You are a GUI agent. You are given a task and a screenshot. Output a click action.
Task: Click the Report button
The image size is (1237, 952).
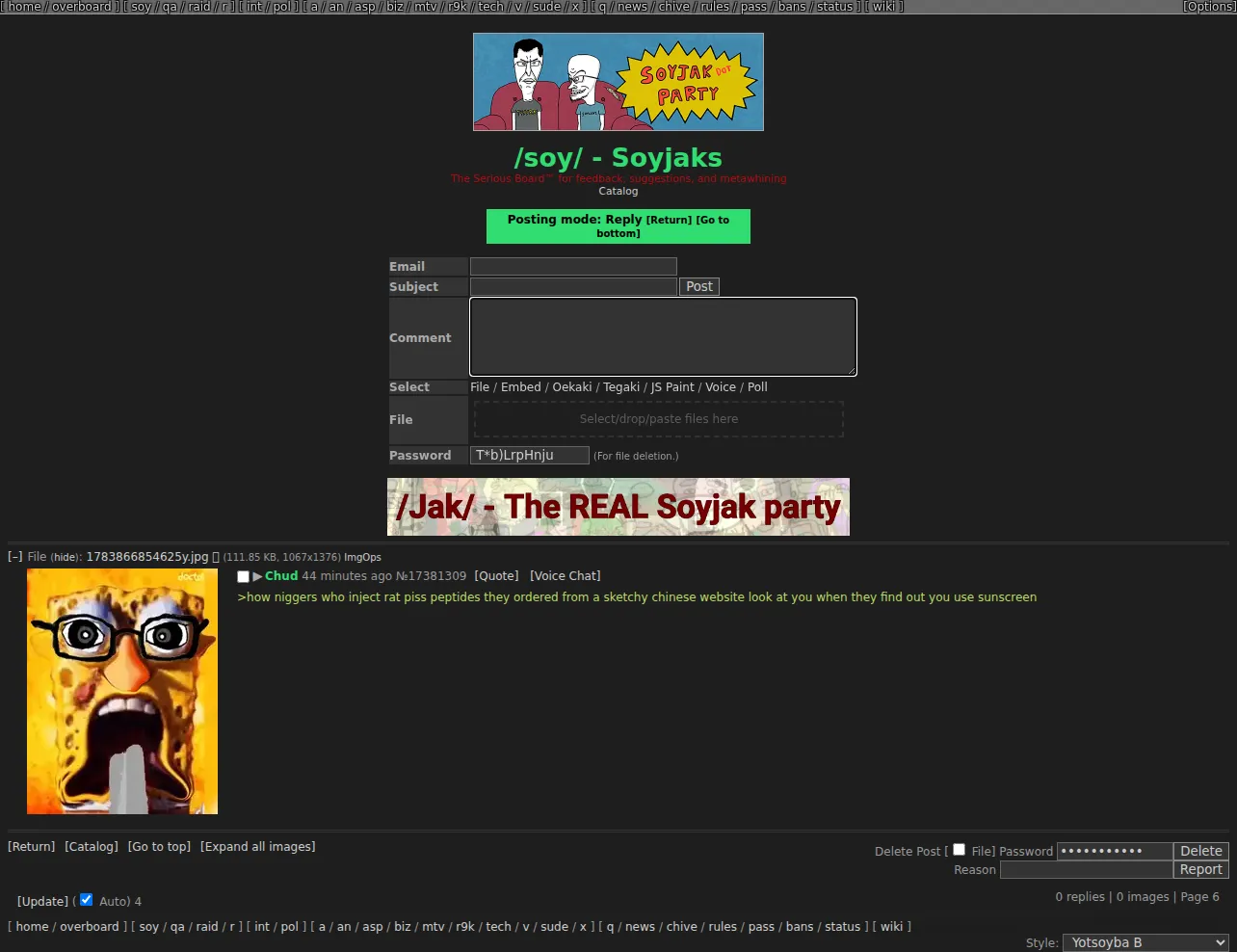point(1201,869)
